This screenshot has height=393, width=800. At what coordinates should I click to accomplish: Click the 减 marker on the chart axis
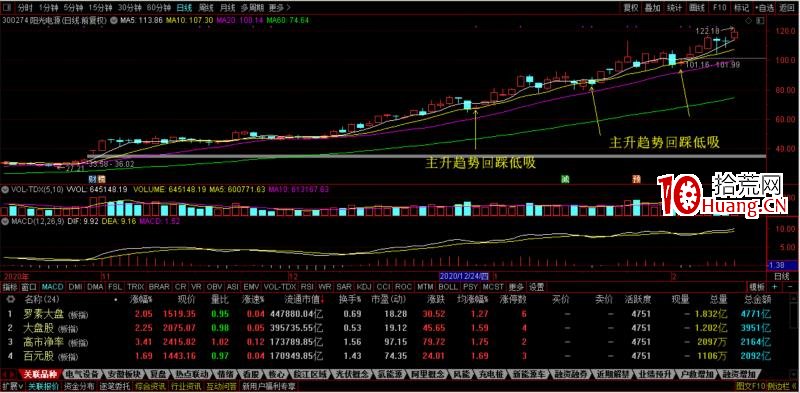(565, 179)
